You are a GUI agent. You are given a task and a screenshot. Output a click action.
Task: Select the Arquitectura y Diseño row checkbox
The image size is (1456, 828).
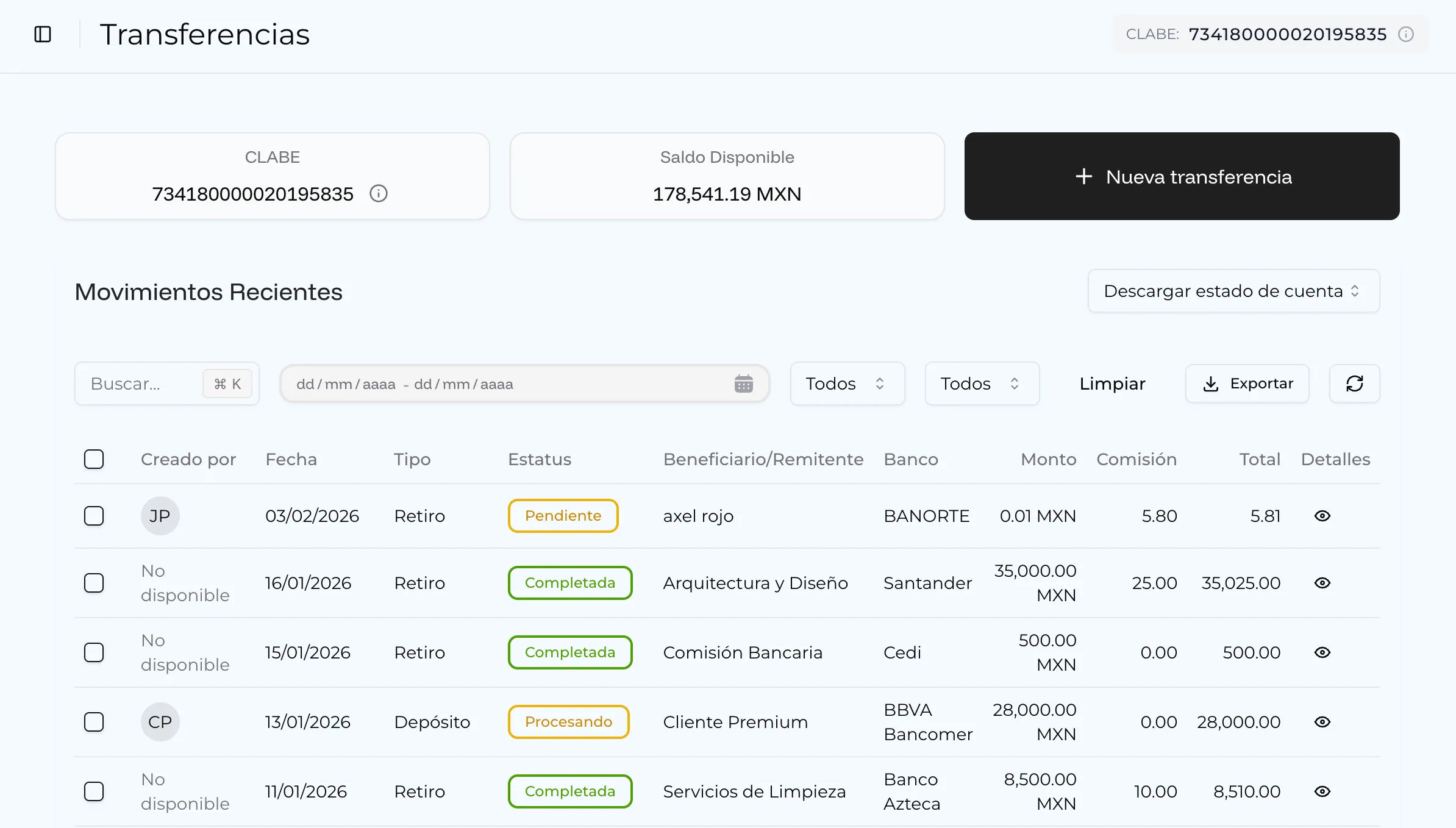click(x=94, y=583)
